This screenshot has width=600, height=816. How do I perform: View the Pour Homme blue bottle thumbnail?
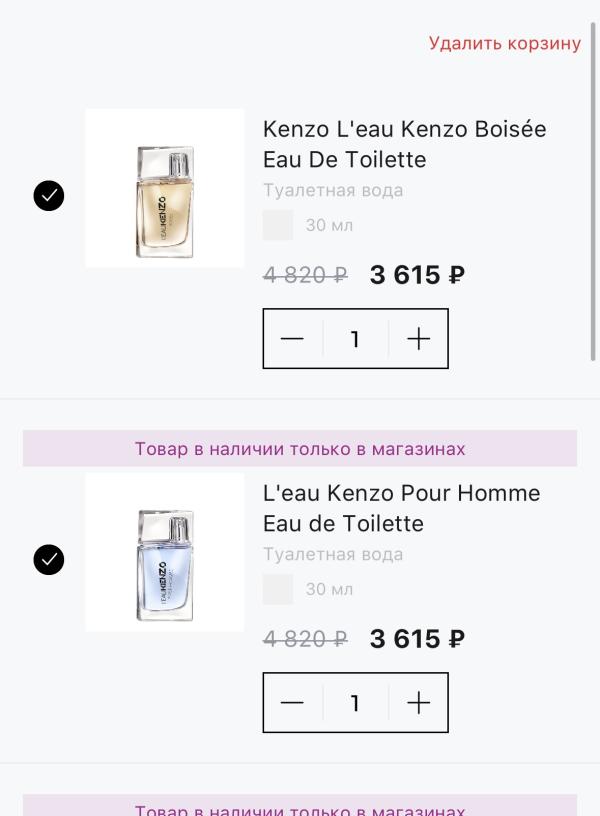(x=165, y=552)
